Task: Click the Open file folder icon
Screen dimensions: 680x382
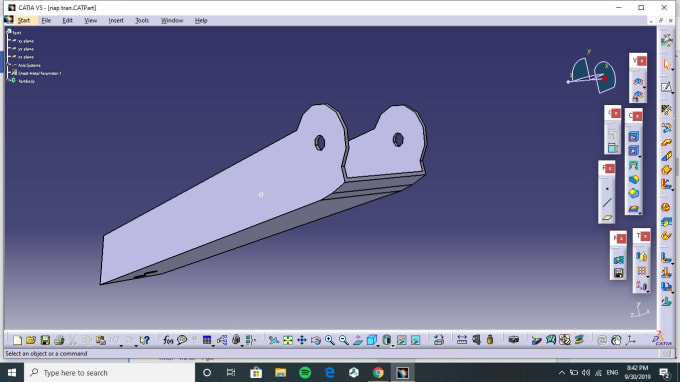Action: click(31, 340)
